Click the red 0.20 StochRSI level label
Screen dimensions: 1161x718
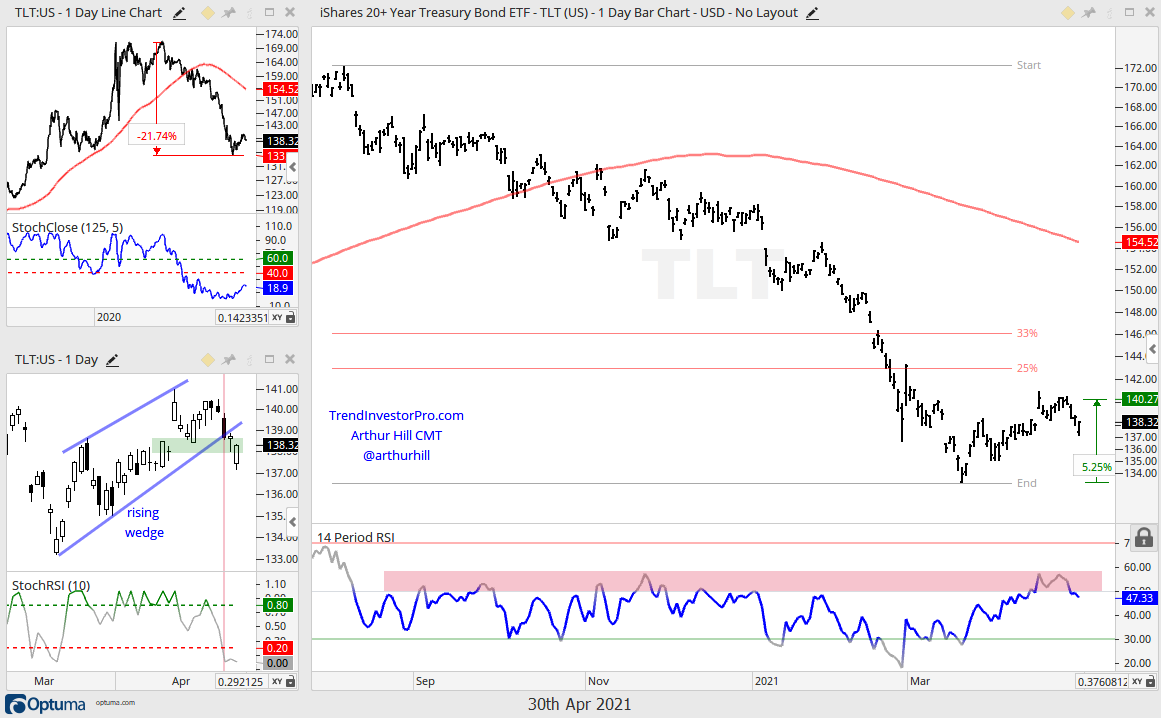click(x=278, y=648)
